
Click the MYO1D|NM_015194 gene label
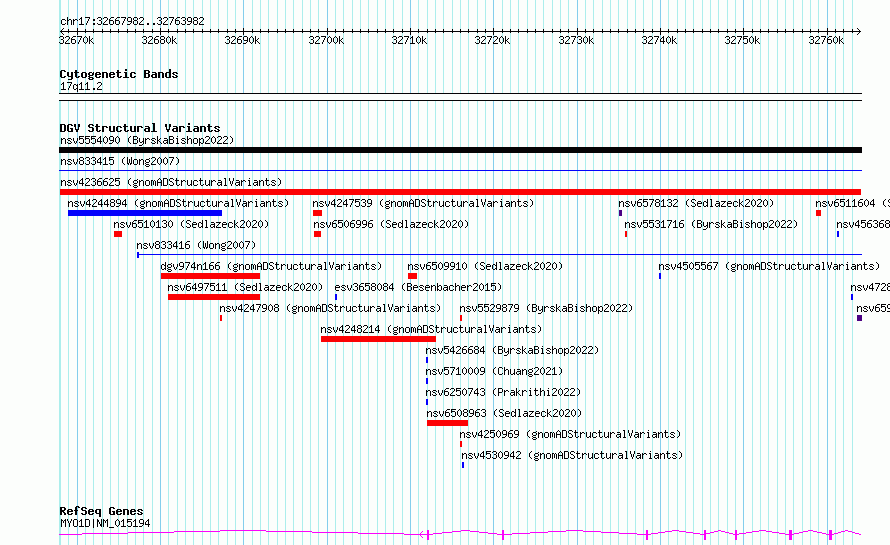click(x=105, y=523)
